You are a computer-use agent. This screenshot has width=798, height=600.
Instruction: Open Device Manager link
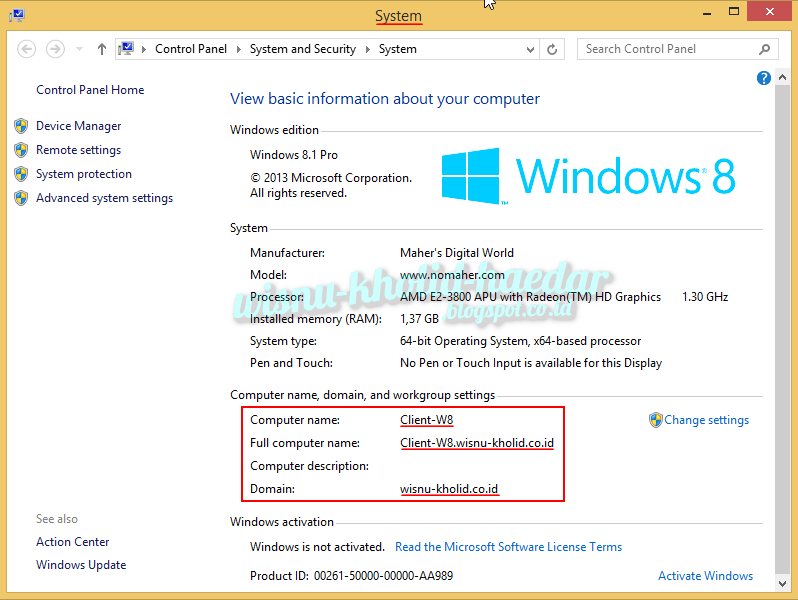(78, 126)
